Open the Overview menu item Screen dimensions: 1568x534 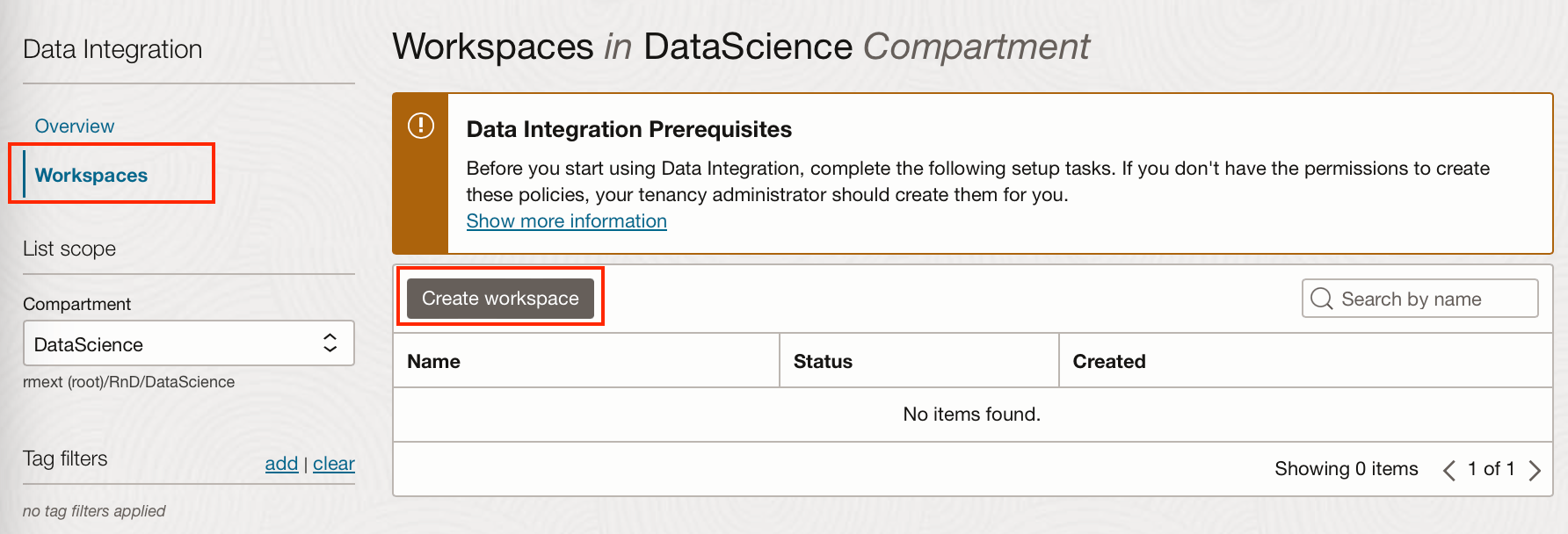75,126
